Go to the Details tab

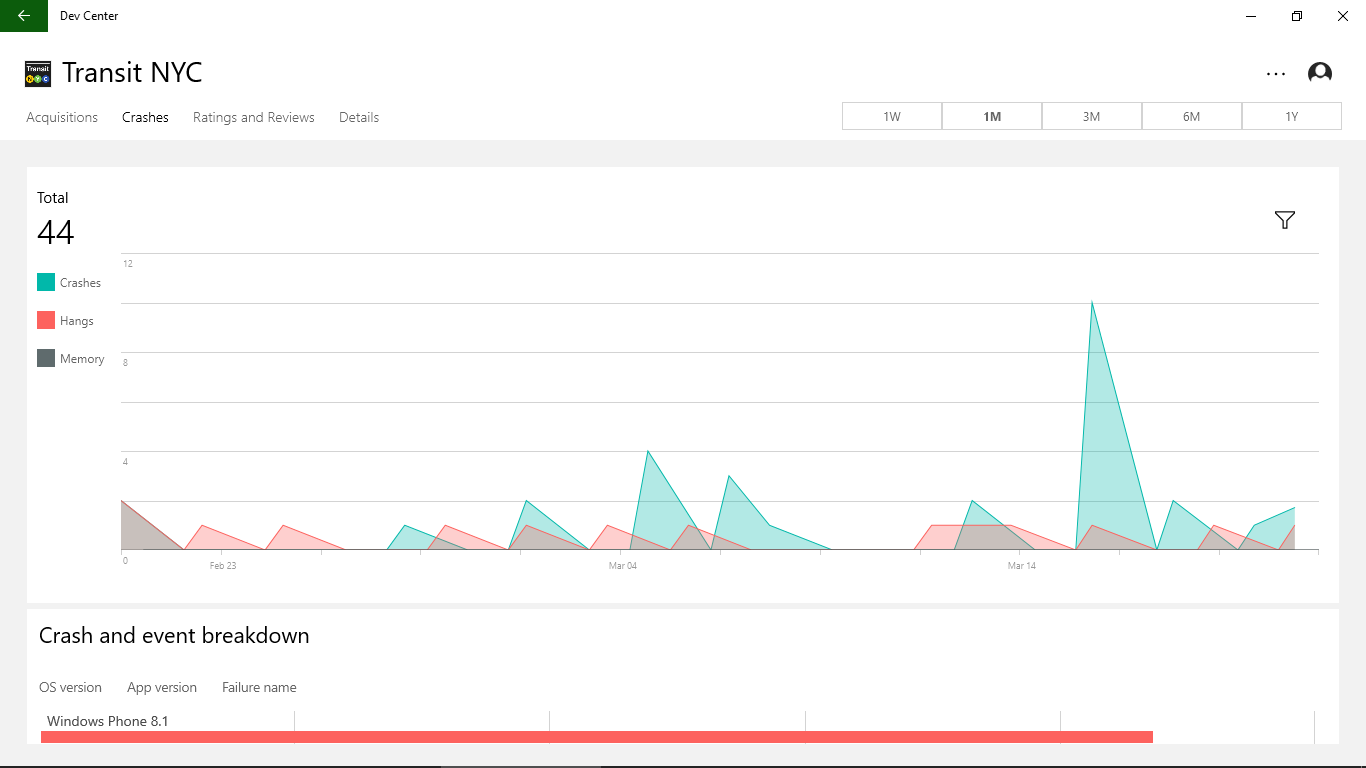pos(359,117)
